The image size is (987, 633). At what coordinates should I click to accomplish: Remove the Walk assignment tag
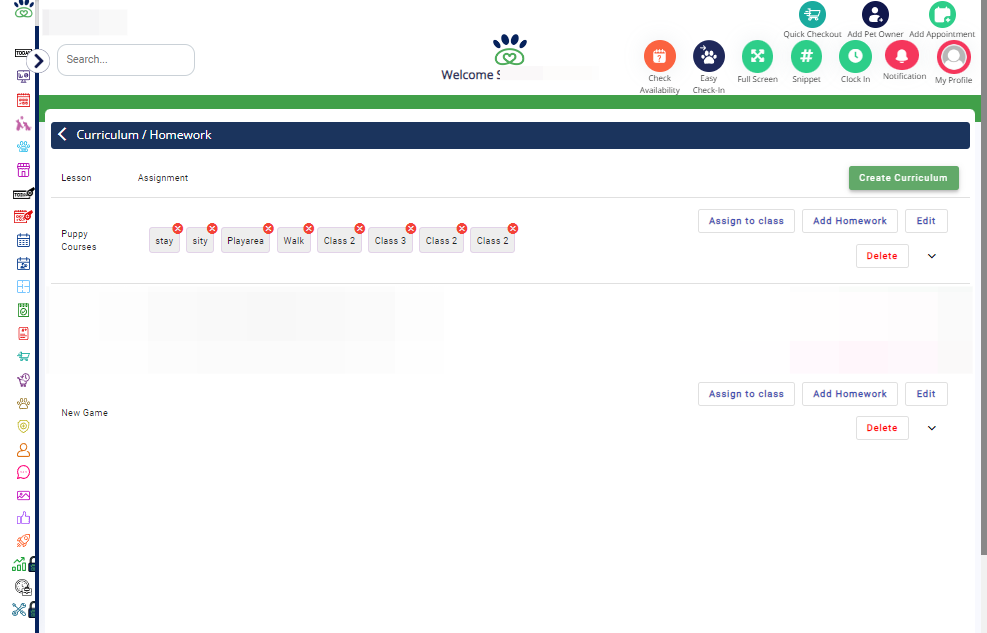[308, 228]
